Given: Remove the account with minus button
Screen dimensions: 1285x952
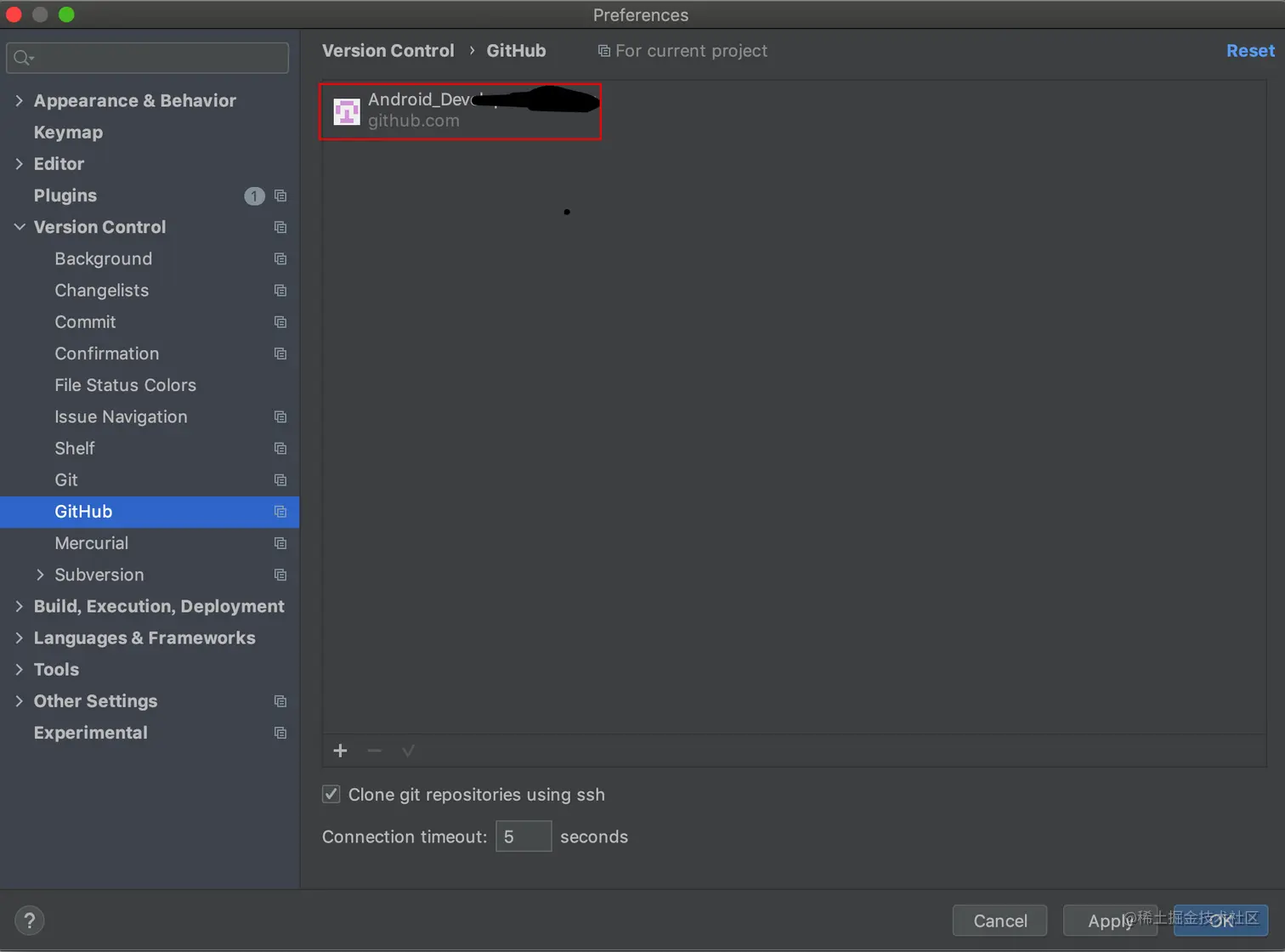Looking at the screenshot, I should (374, 751).
